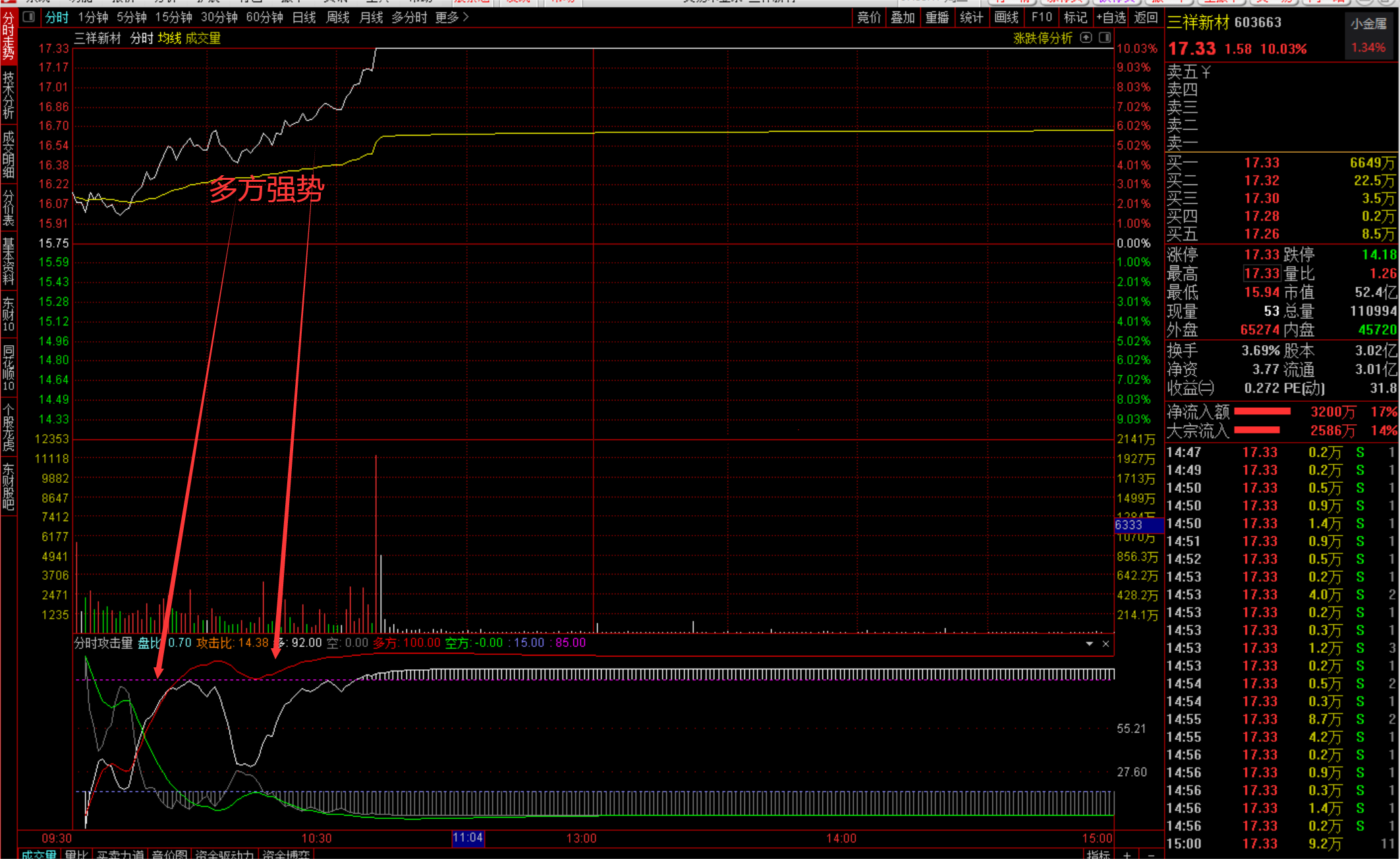Click the 涨跌停分析 upload arrow icon
1400x859 pixels.
tap(1086, 38)
